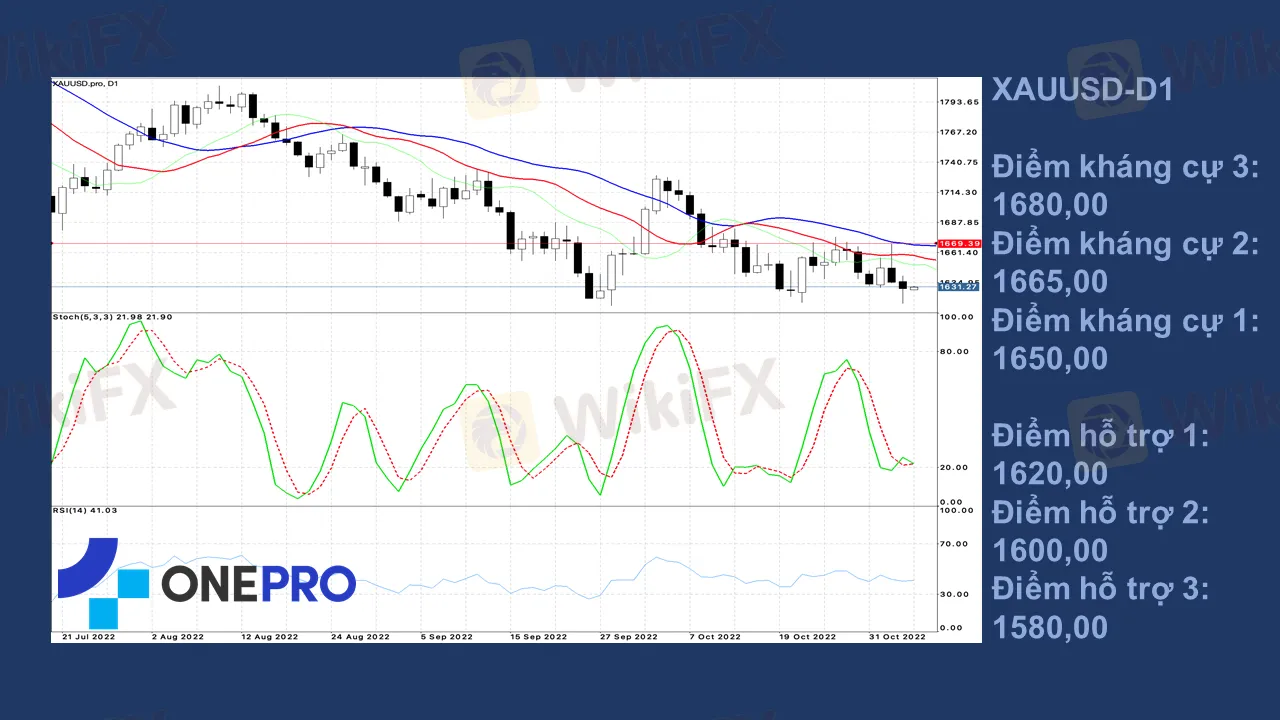Image resolution: width=1280 pixels, height=720 pixels.
Task: Click the red 1669.39 price tag
Action: [957, 244]
